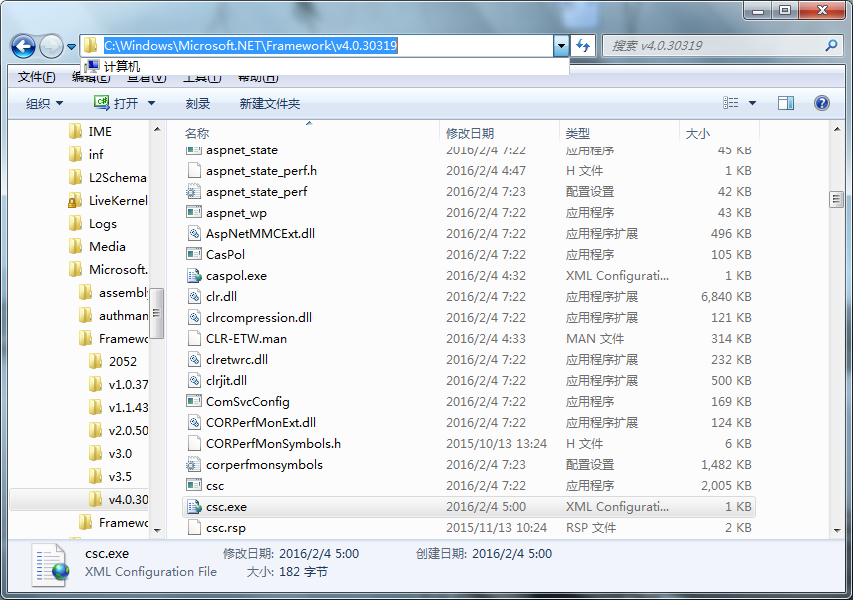Click the blue help question icon
Screen dimensions: 853x600
pyautogui.click(x=821, y=103)
